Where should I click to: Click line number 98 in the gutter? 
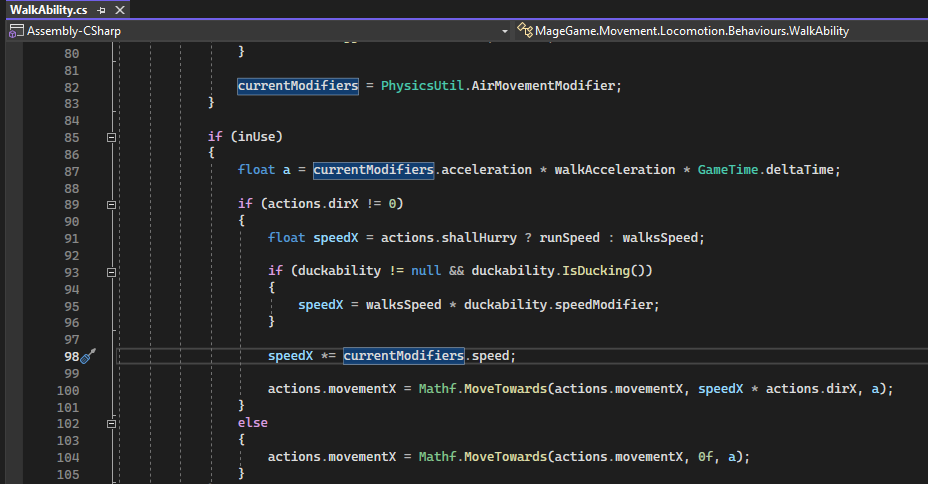pyautogui.click(x=71, y=356)
